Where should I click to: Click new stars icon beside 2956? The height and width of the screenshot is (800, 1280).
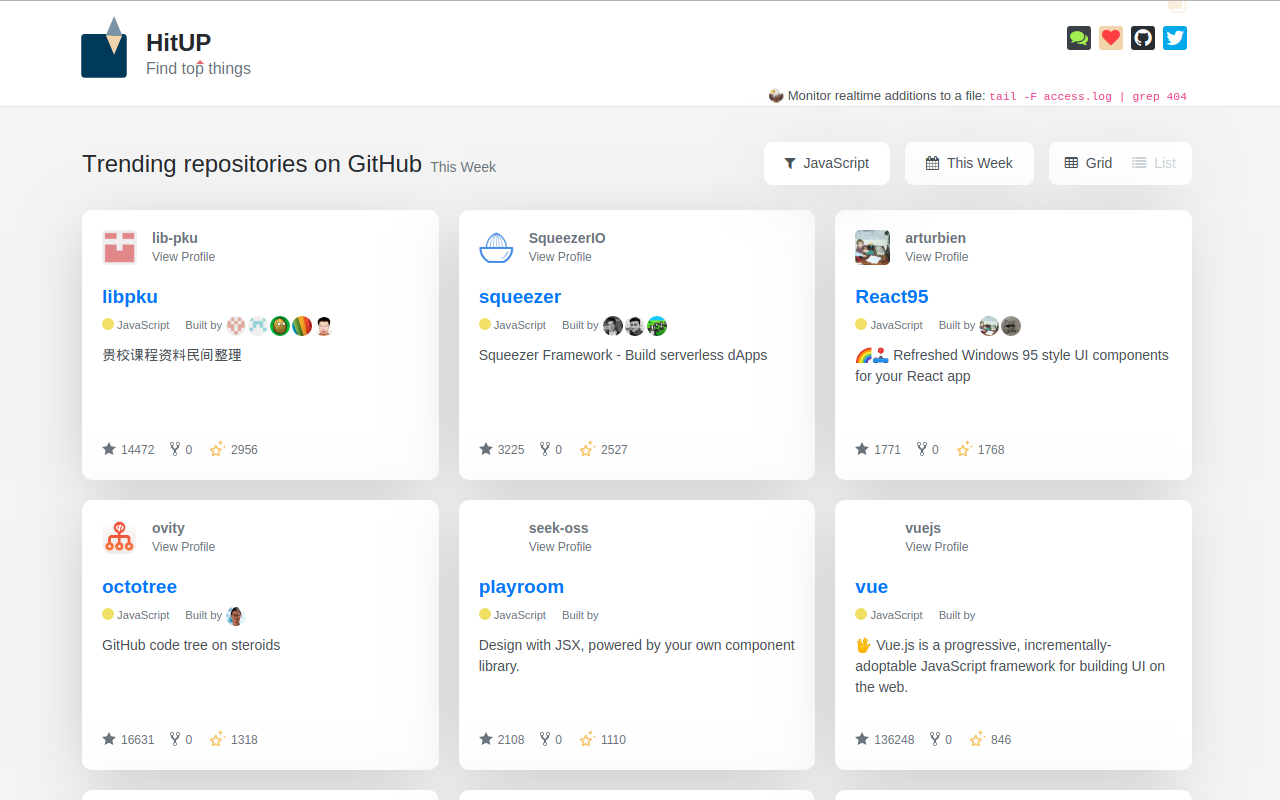[x=217, y=449]
